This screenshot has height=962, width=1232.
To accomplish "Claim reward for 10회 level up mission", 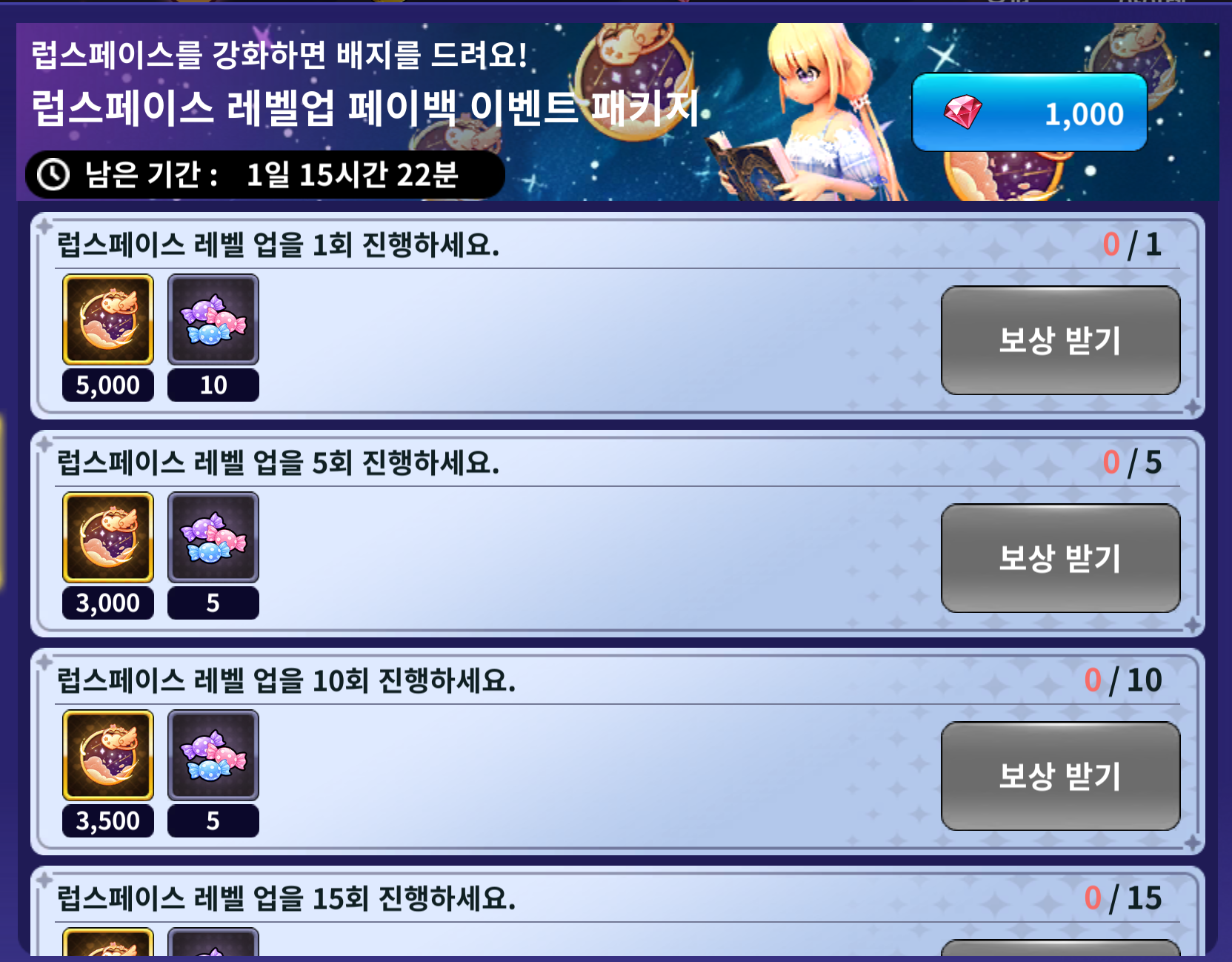I will [1060, 776].
